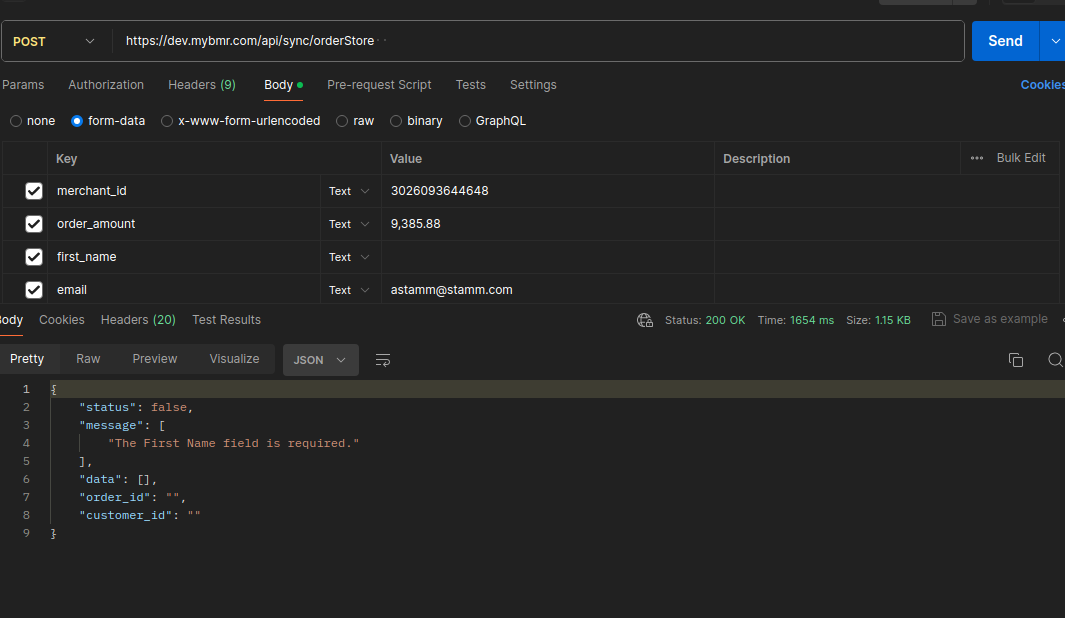
Task: Click the copy response icon
Action: (1015, 360)
